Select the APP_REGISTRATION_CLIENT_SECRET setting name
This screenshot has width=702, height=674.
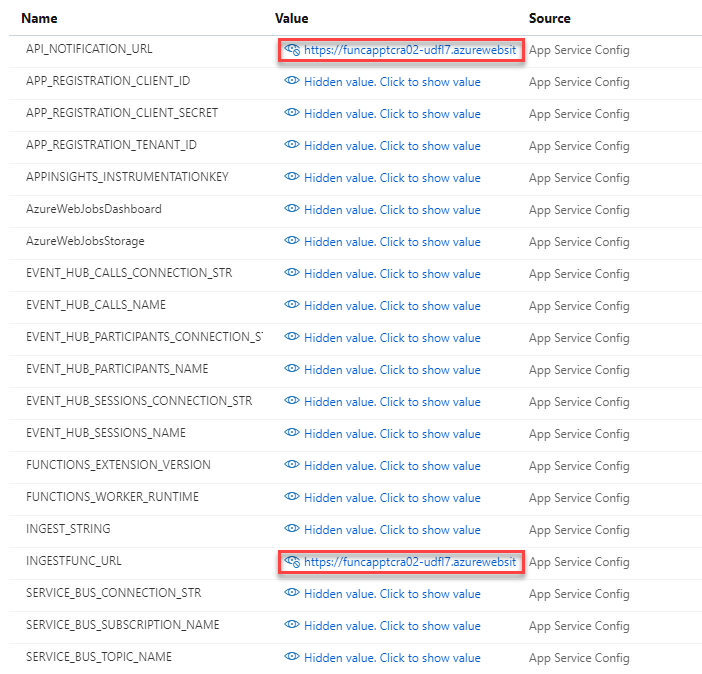point(122,113)
